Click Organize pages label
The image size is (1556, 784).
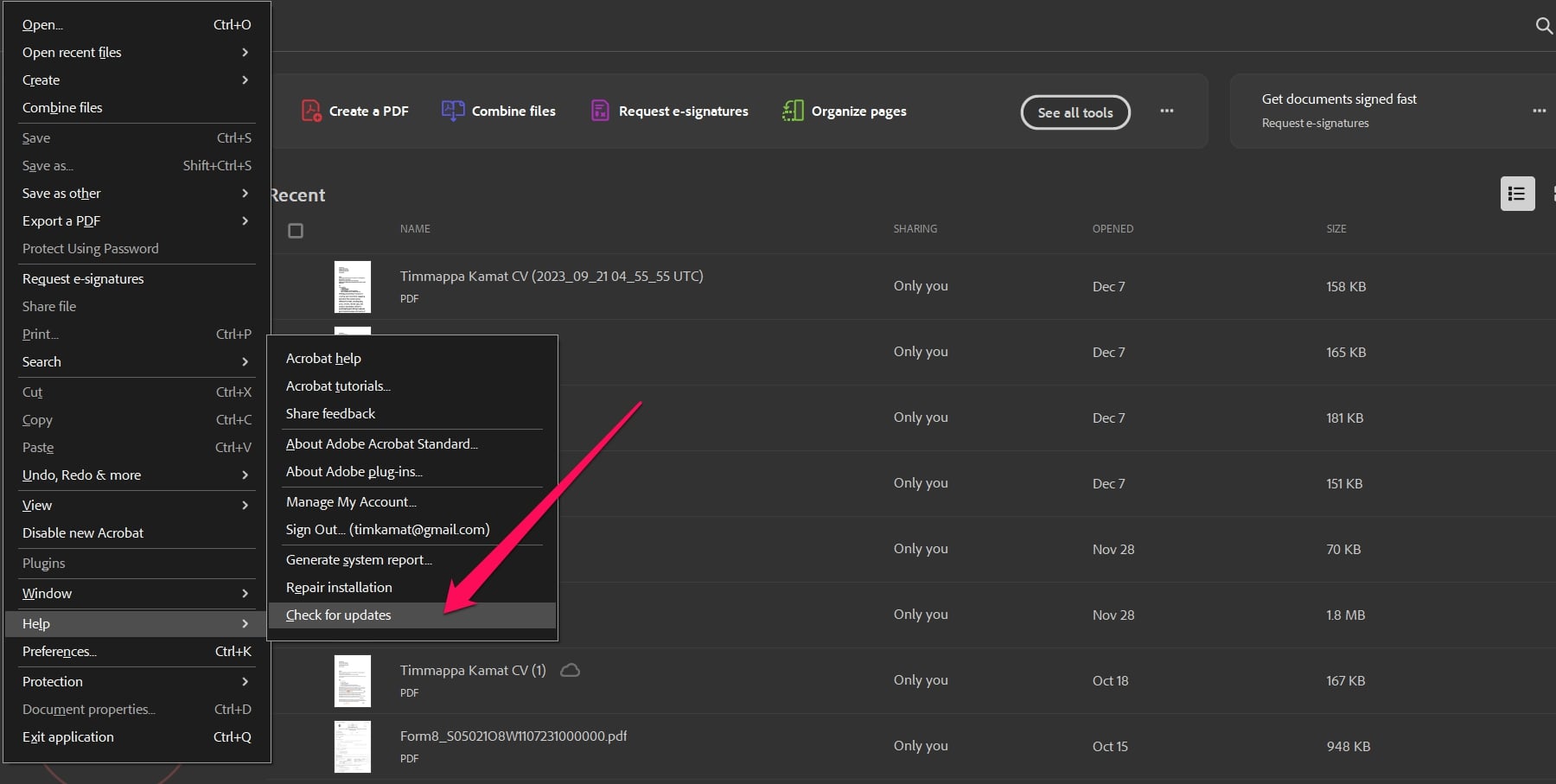(859, 111)
